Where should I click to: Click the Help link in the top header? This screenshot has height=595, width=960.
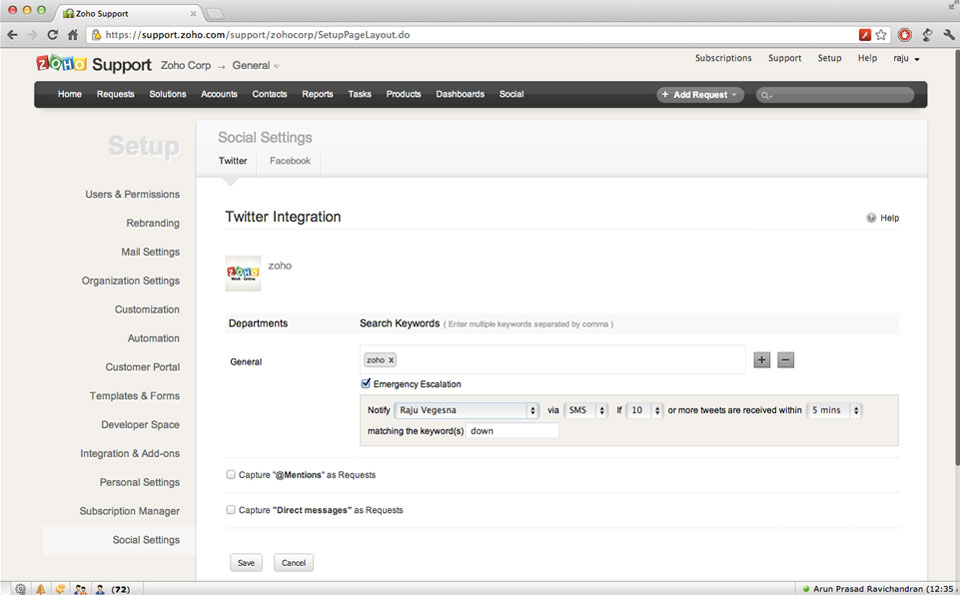[x=868, y=58]
